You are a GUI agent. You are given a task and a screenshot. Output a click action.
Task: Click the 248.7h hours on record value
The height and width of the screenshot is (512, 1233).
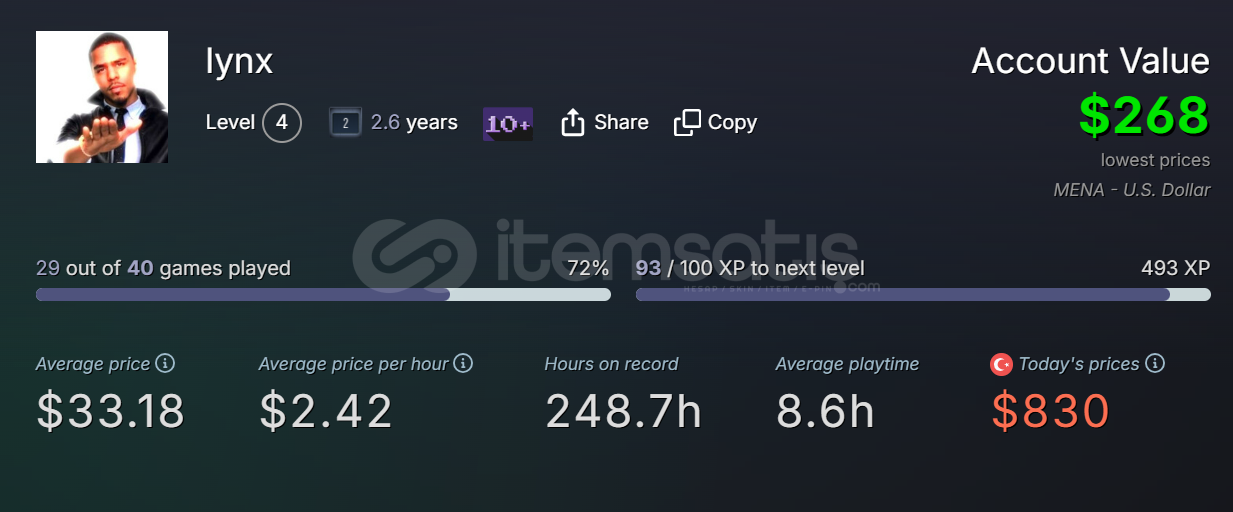pos(623,411)
